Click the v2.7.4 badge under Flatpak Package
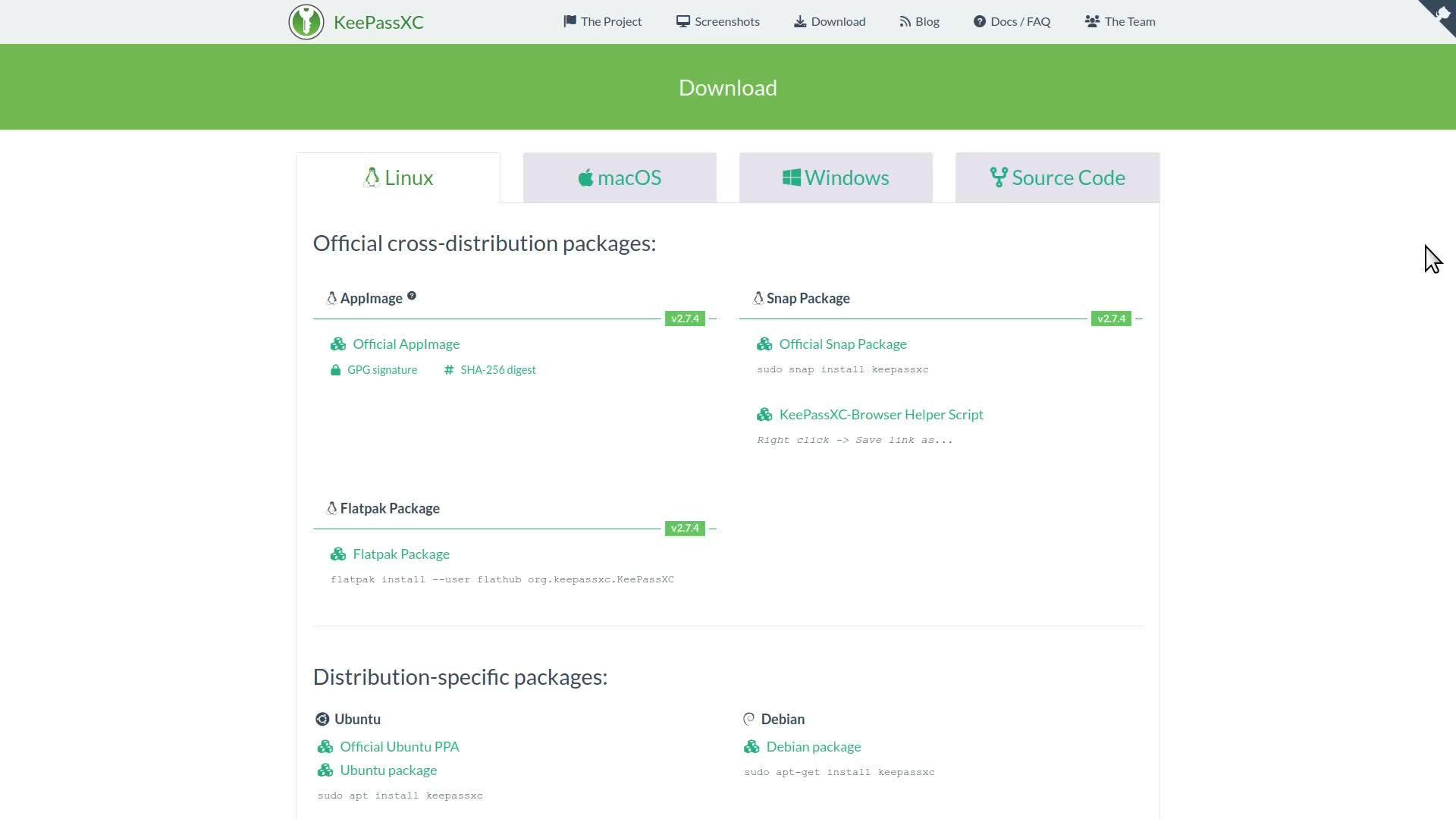The height and width of the screenshot is (819, 1456). (x=685, y=529)
